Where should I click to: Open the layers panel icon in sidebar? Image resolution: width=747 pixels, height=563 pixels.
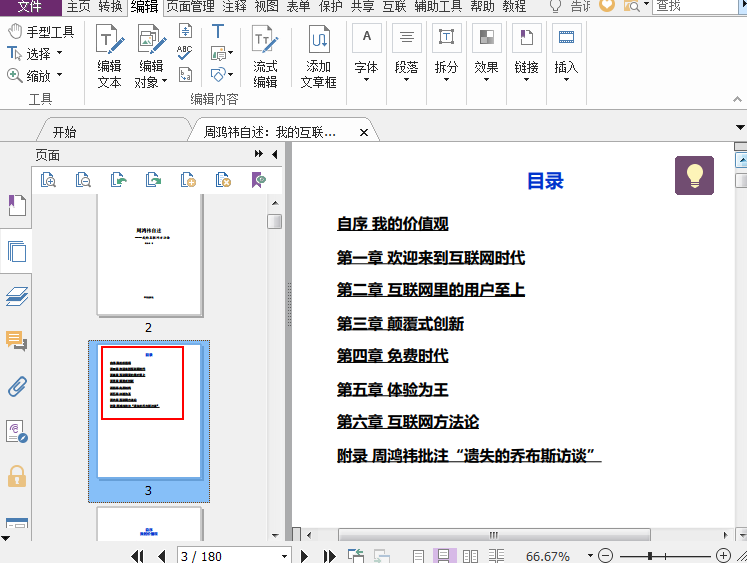(17, 296)
